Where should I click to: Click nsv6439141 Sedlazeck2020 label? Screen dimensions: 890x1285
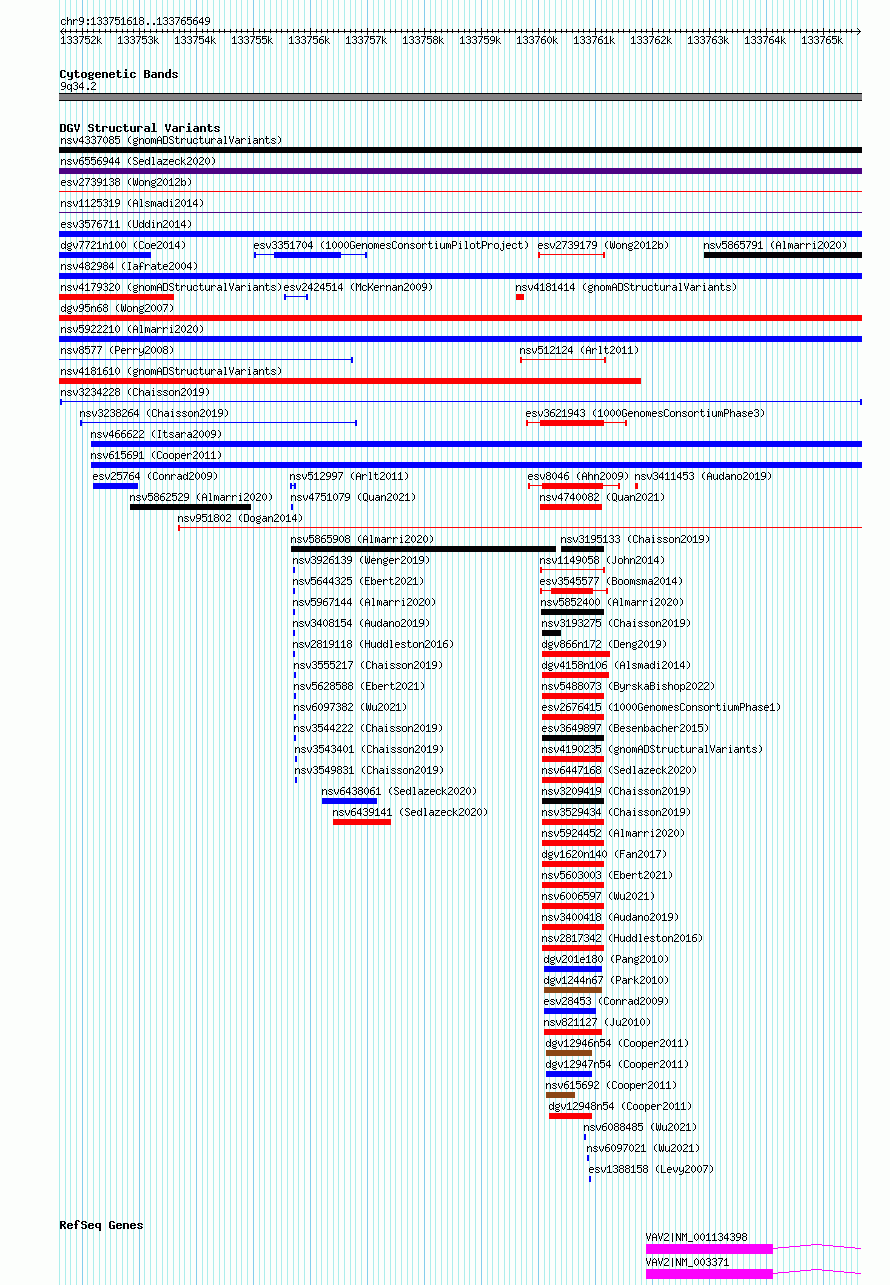(x=410, y=813)
